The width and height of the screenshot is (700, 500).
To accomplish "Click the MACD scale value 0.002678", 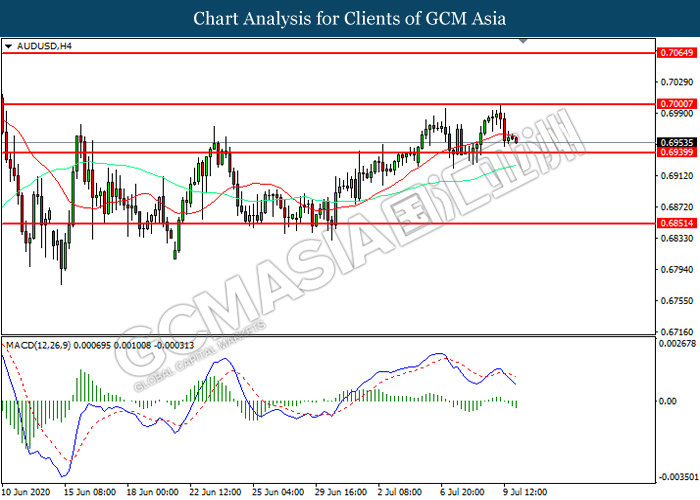I will click(x=678, y=344).
